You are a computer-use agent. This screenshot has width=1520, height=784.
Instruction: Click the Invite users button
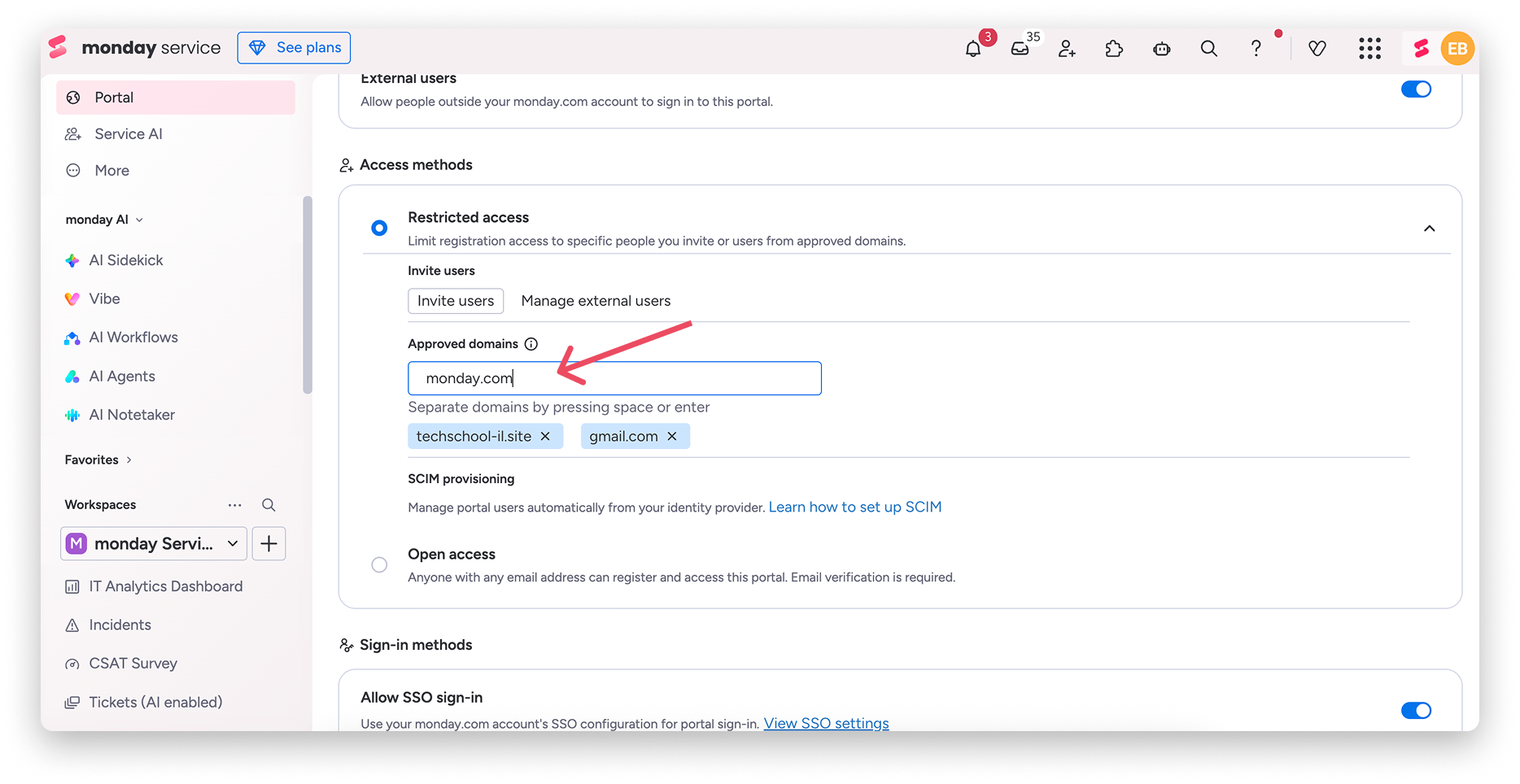456,301
